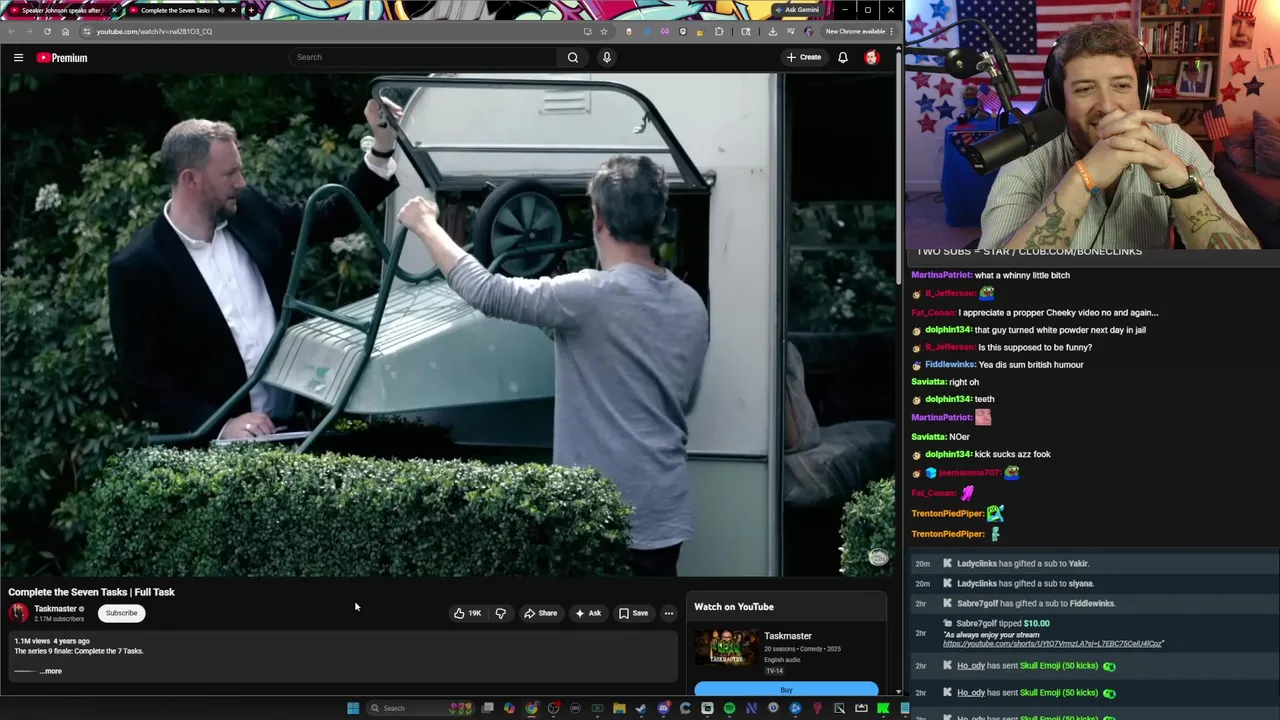The width and height of the screenshot is (1280, 720).
Task: Open YouTube notifications bell
Action: [843, 58]
